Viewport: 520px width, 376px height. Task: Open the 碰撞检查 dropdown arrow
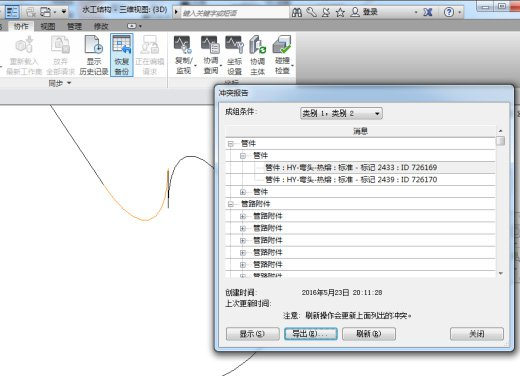click(x=292, y=66)
